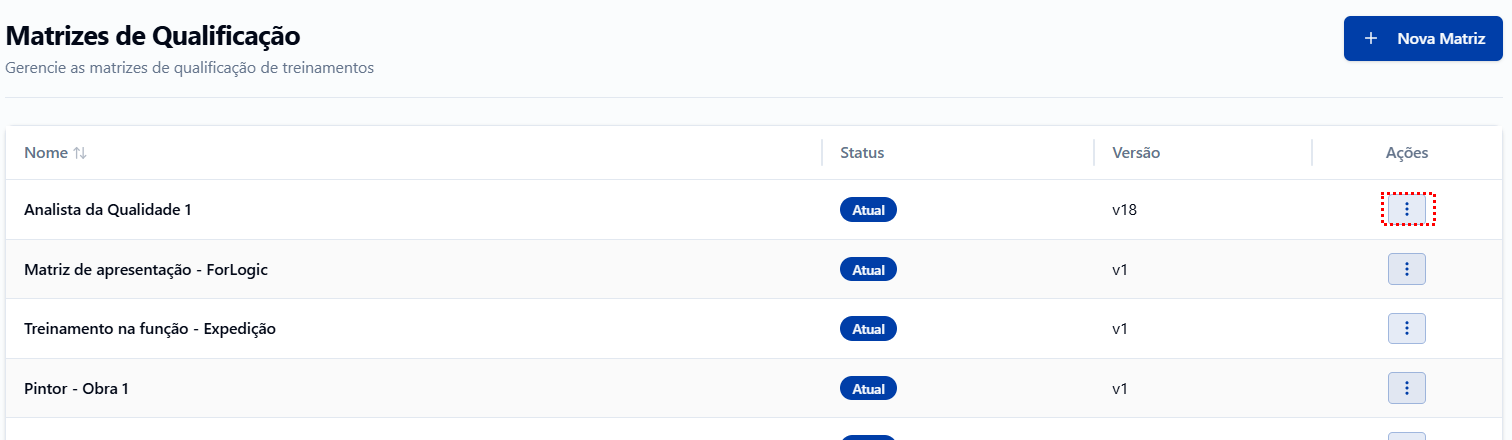The image size is (1512, 440).
Task: Click Atual status badge for Analista da Qualidade 1
Action: pyautogui.click(x=868, y=210)
